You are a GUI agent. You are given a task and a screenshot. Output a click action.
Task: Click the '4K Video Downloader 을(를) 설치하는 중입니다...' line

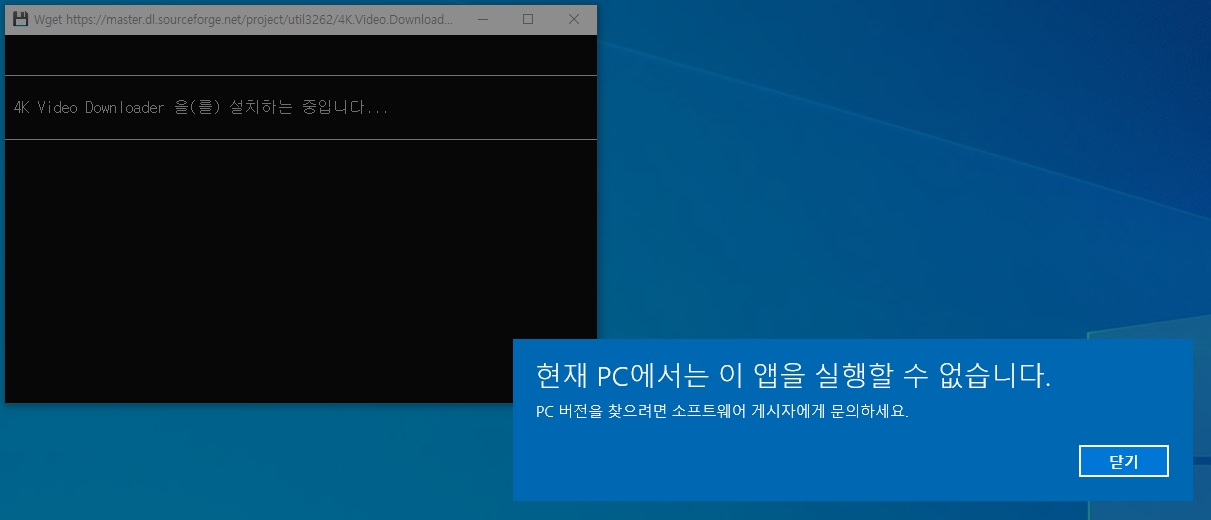point(201,107)
